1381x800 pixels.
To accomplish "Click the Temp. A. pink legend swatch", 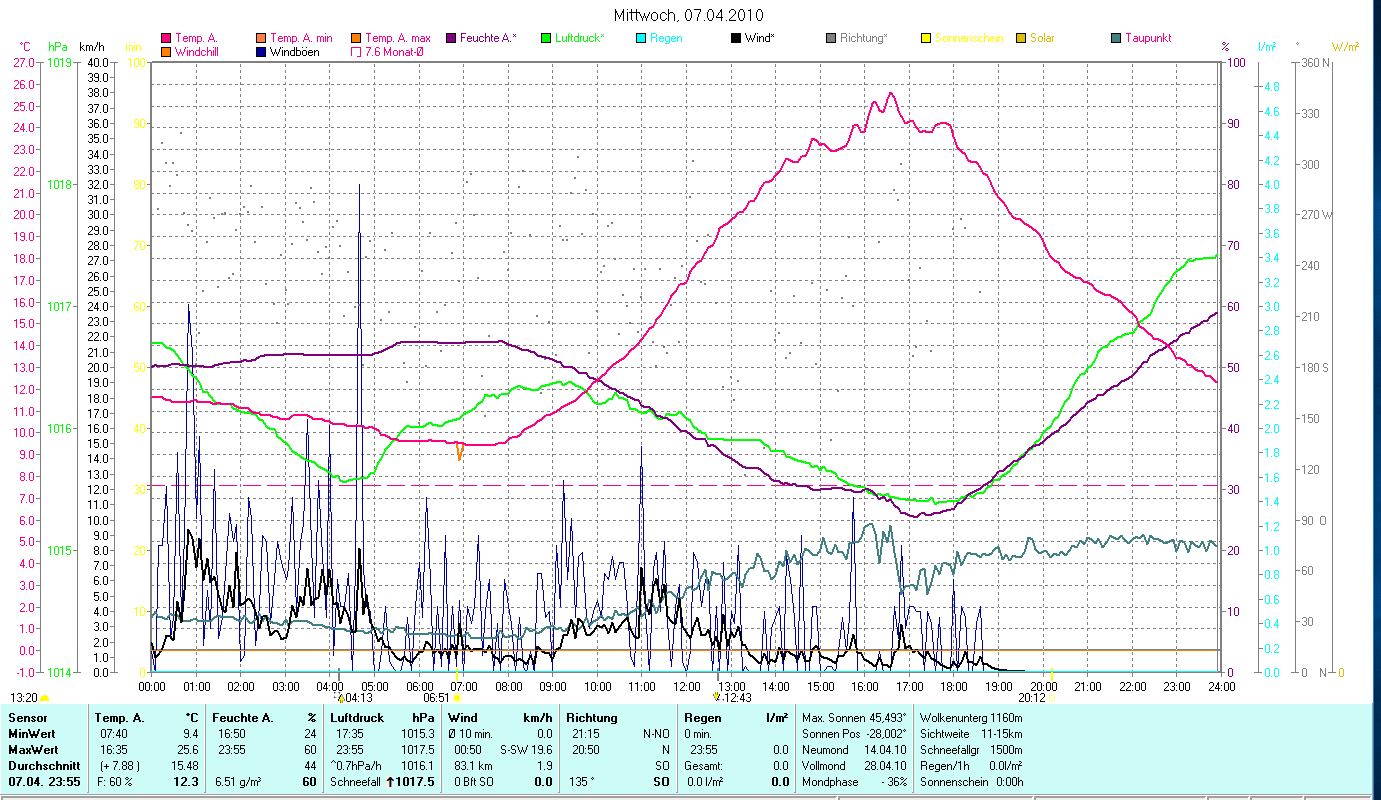I will click(166, 38).
